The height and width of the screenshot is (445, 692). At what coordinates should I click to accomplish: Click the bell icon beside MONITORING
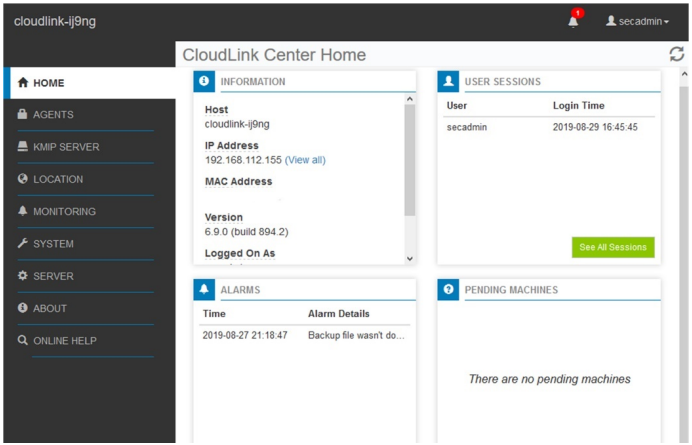[x=23, y=211]
